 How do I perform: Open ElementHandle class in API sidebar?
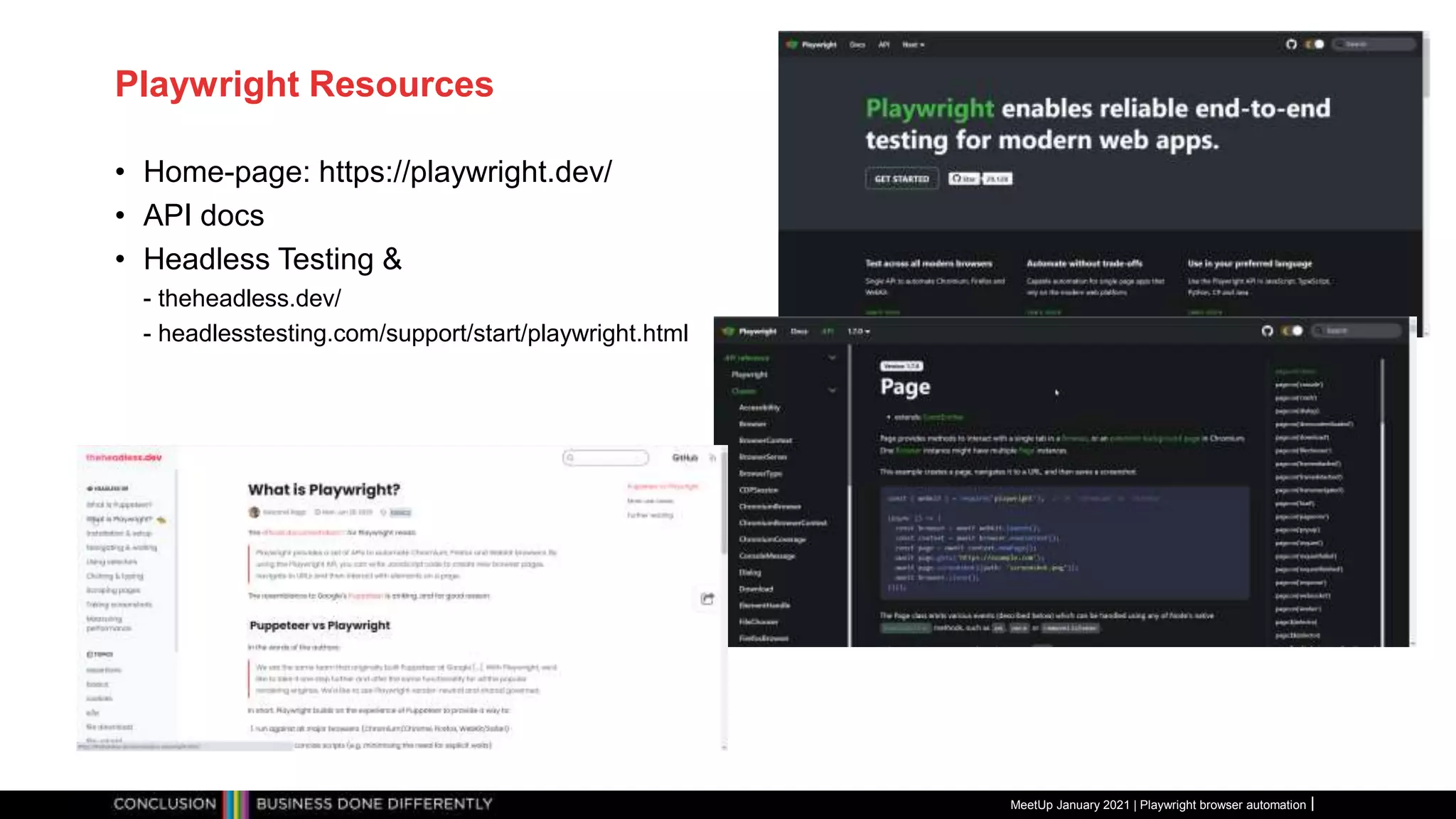coord(764,605)
